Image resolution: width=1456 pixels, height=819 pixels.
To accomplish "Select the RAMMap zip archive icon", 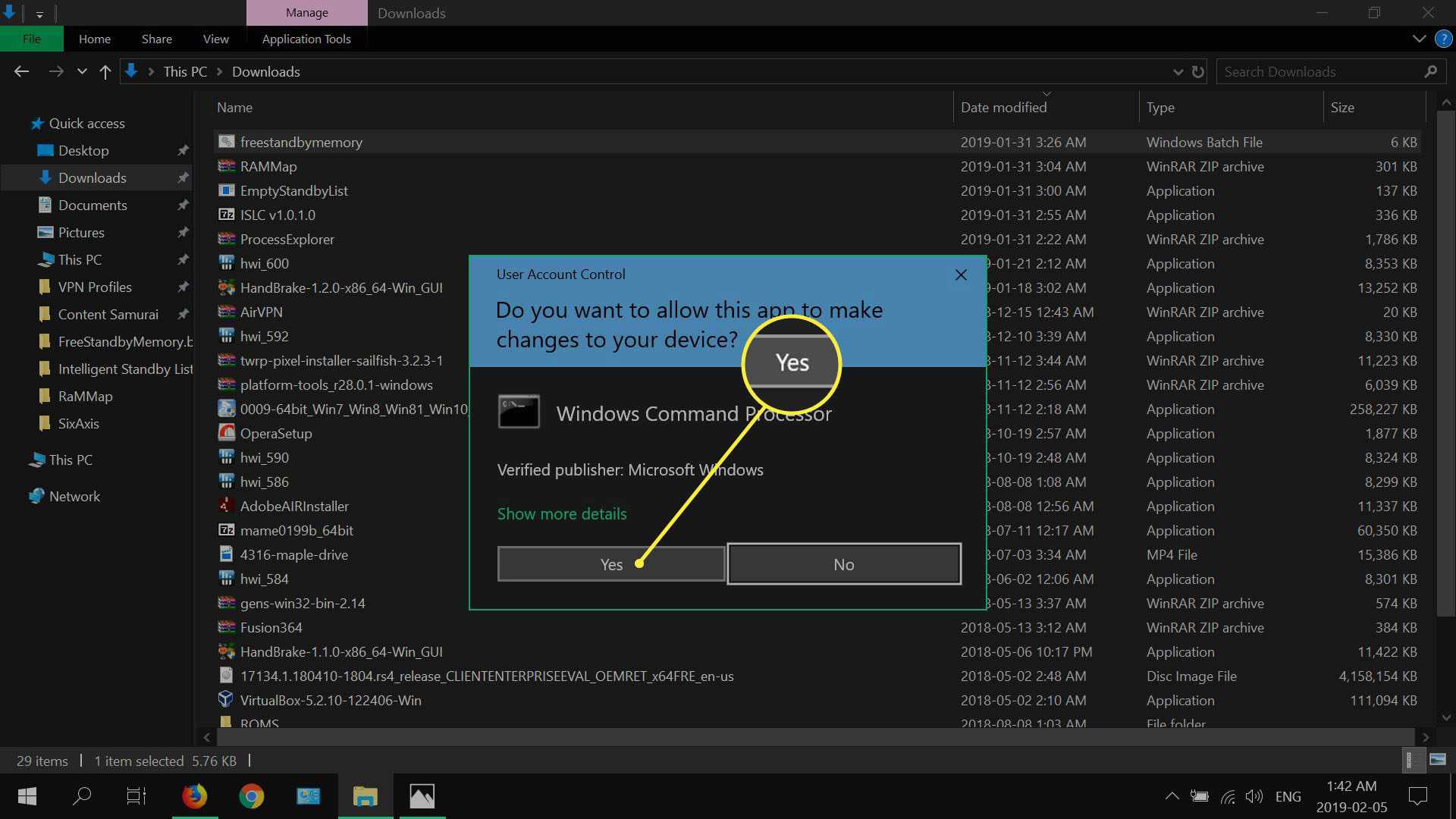I will point(226,166).
